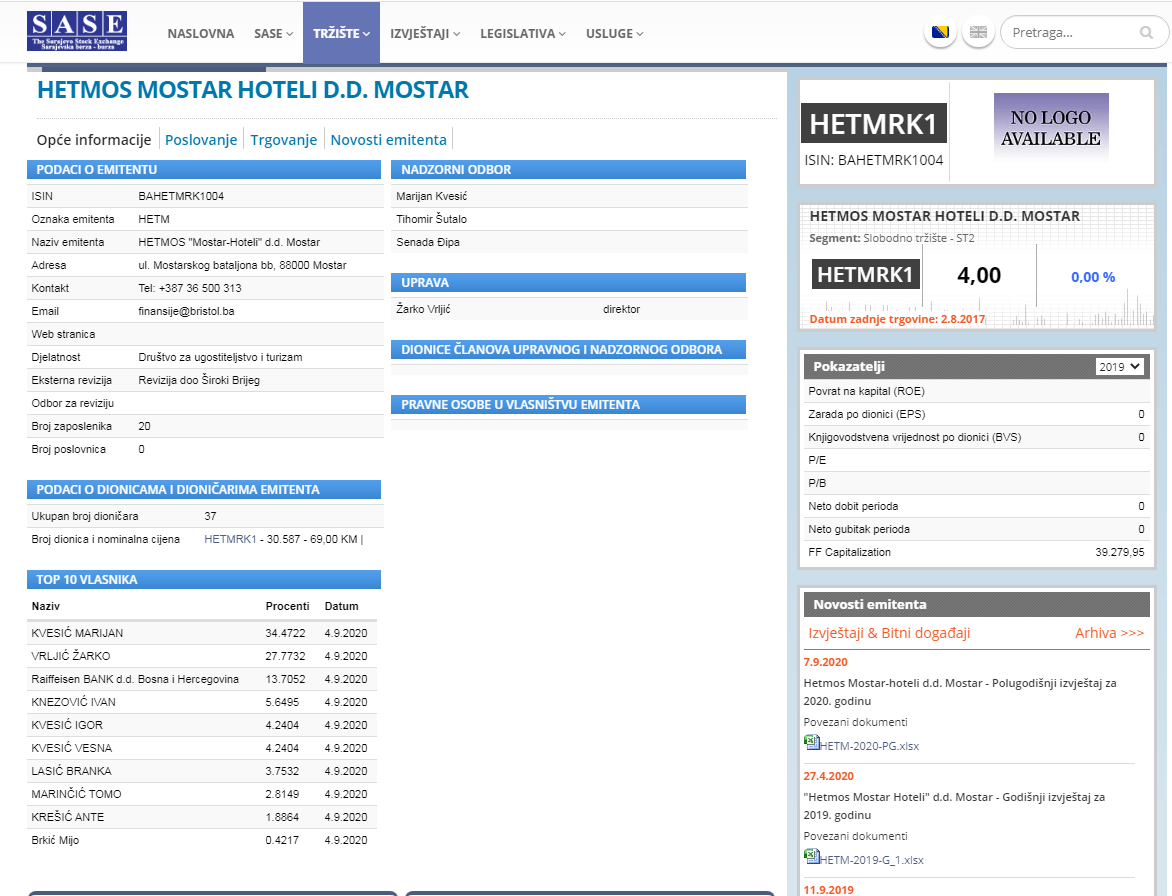The image size is (1172, 896).
Task: Click supervisory board member Senada Đipa
Action: [x=428, y=242]
